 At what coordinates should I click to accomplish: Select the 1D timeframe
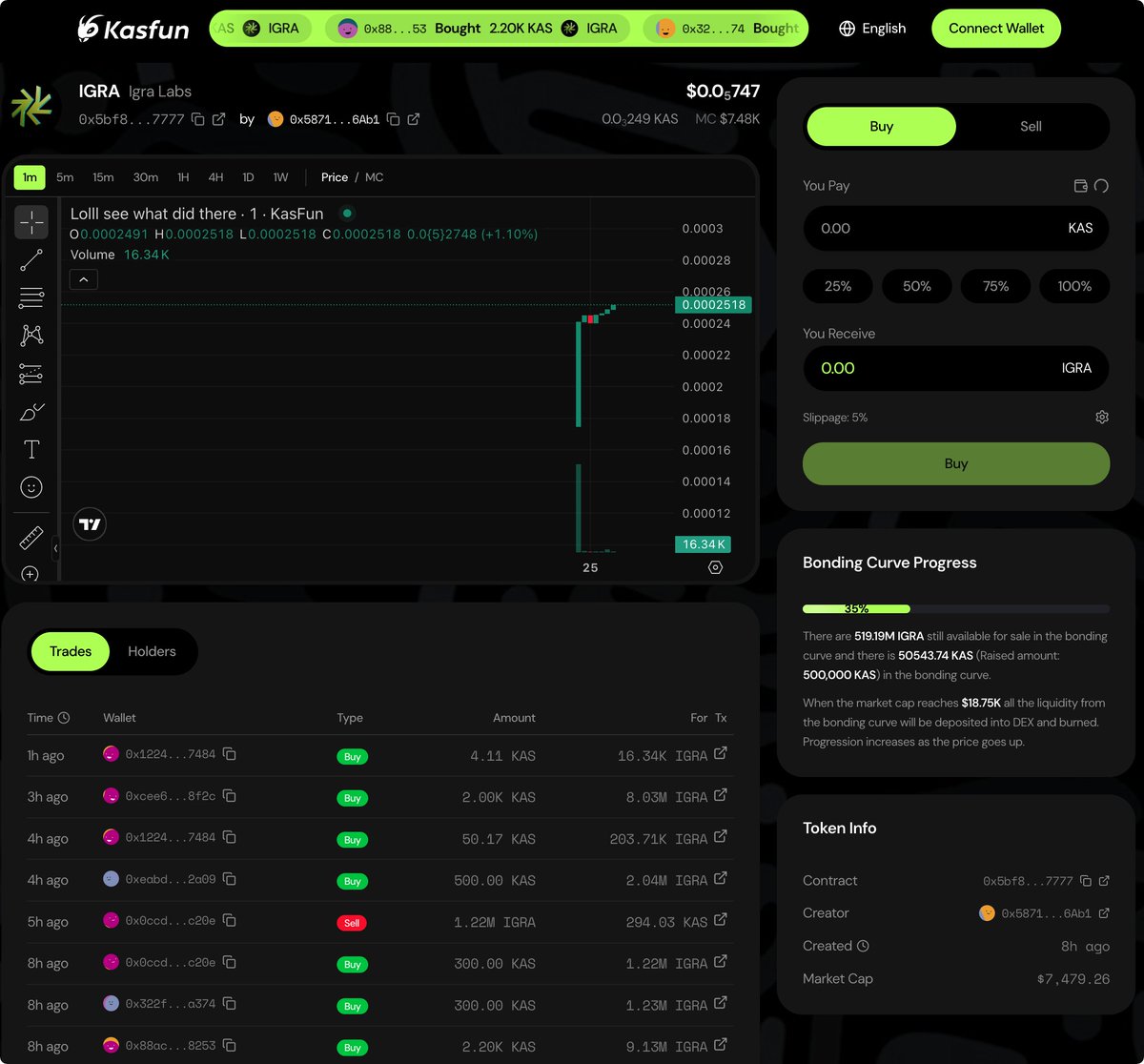click(248, 177)
